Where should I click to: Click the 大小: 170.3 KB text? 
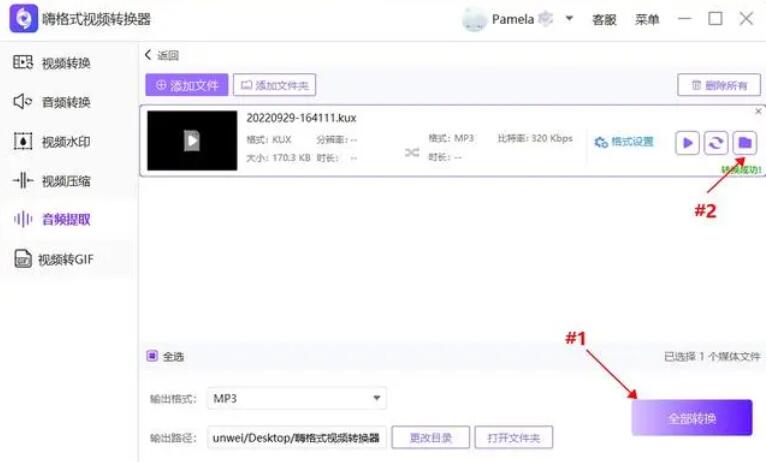[278, 158]
